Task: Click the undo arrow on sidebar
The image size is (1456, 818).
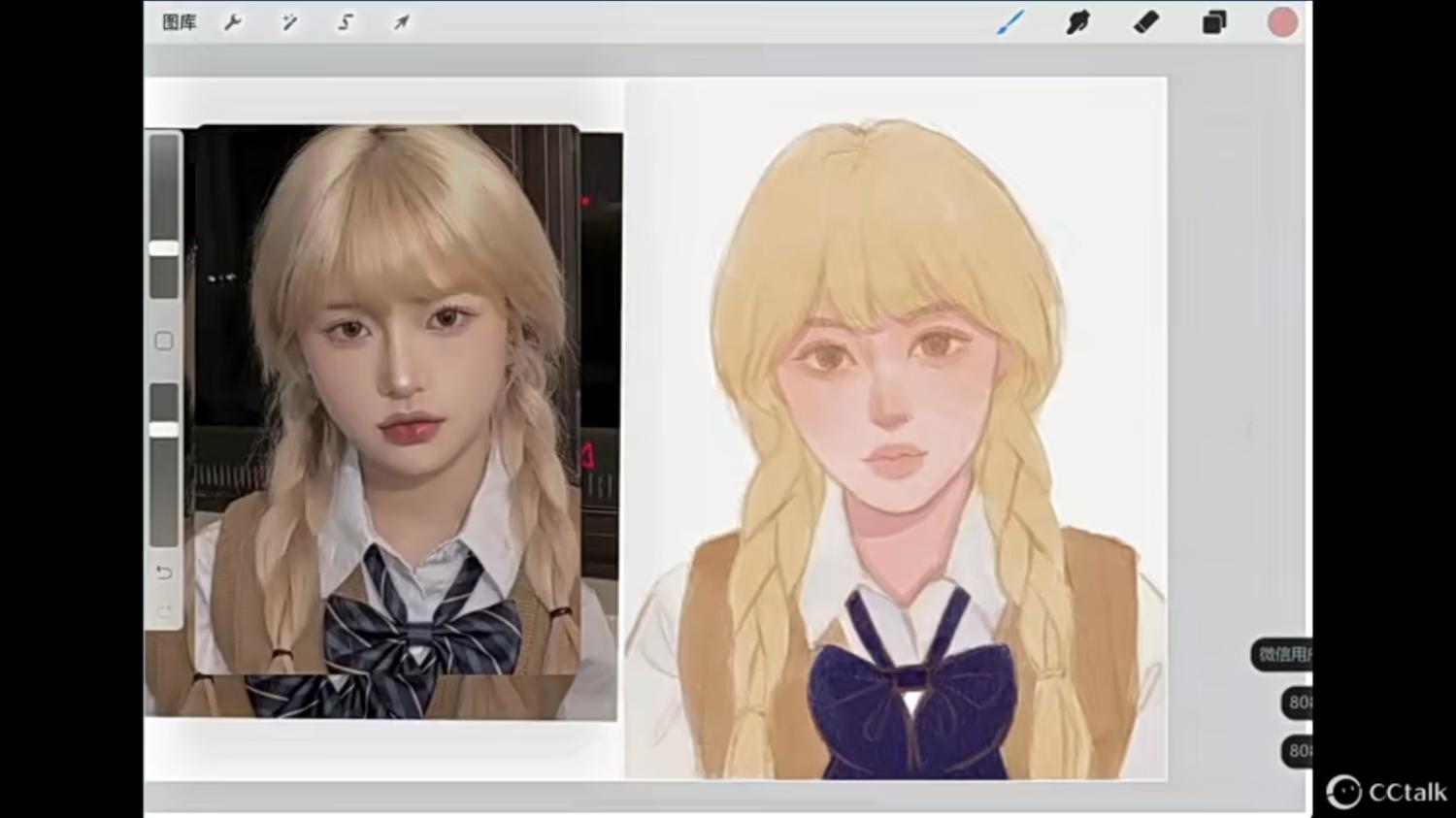Action: tap(164, 573)
